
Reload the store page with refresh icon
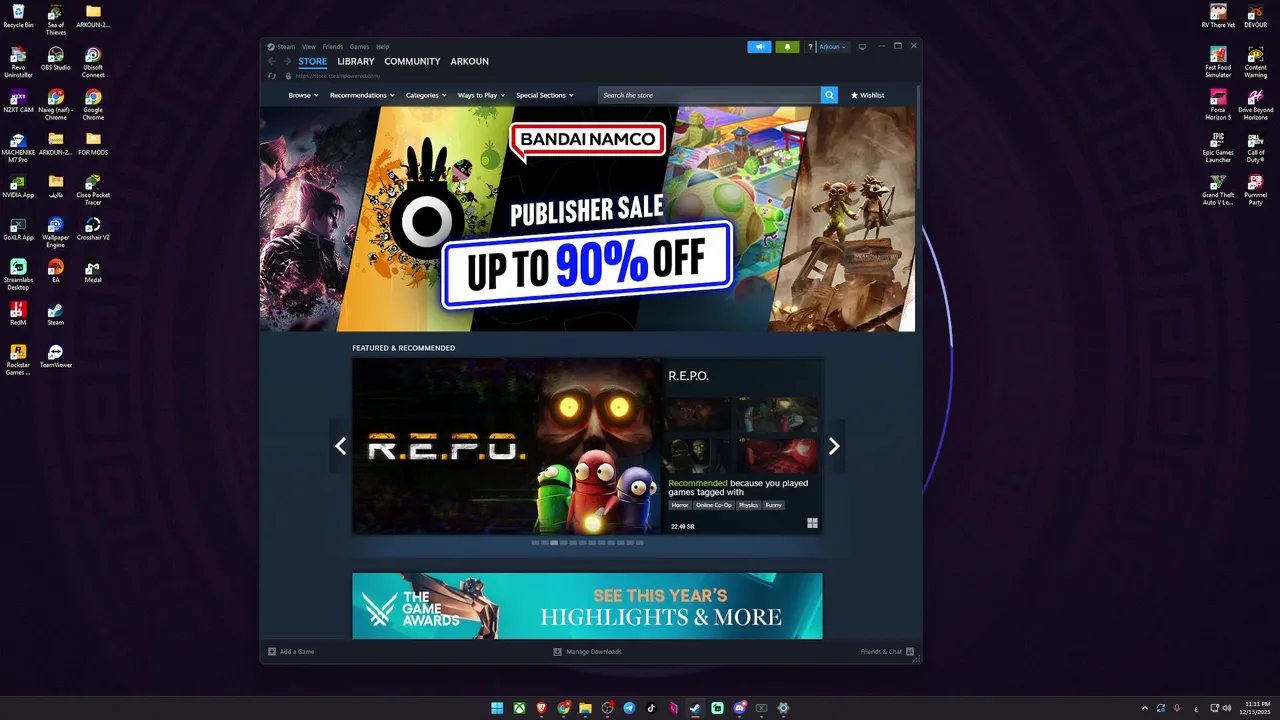point(272,76)
